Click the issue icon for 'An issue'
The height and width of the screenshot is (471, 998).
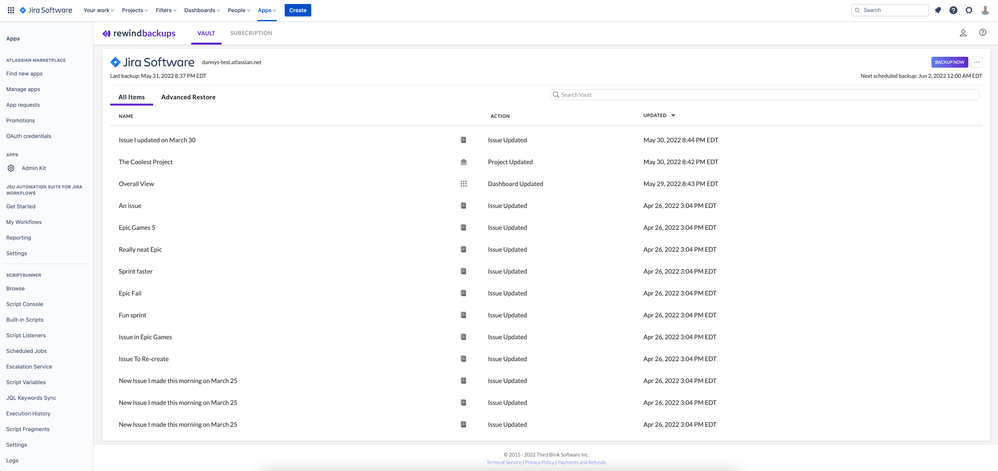pyautogui.click(x=463, y=206)
